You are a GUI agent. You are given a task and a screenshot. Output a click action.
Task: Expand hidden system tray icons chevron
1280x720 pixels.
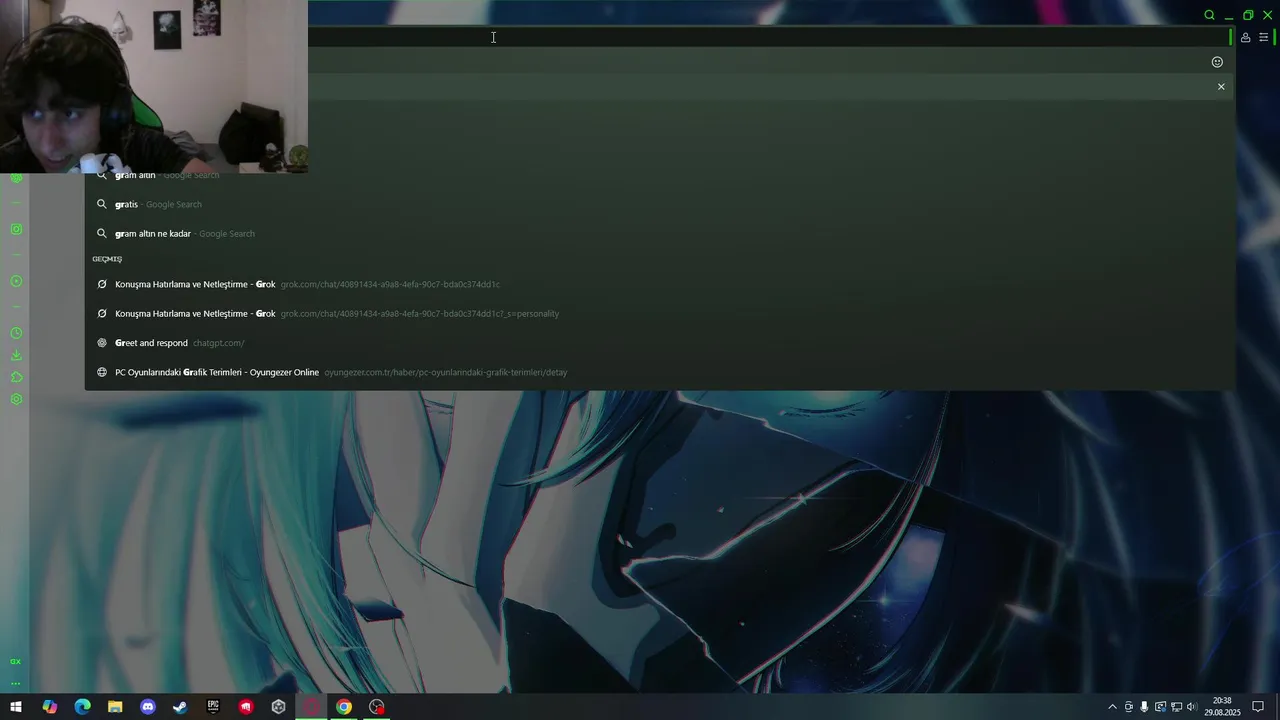click(x=1112, y=707)
